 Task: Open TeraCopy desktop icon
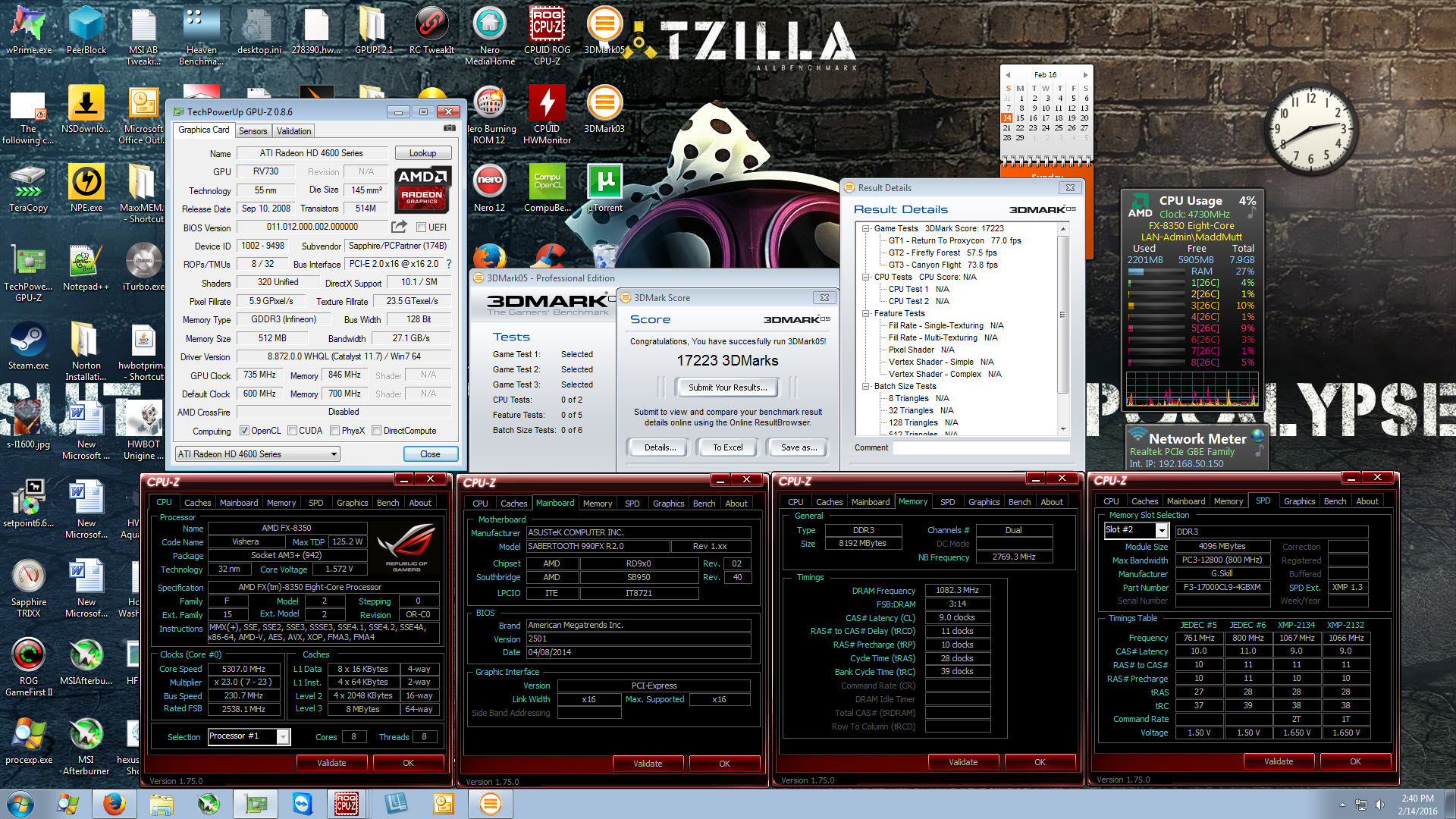29,188
